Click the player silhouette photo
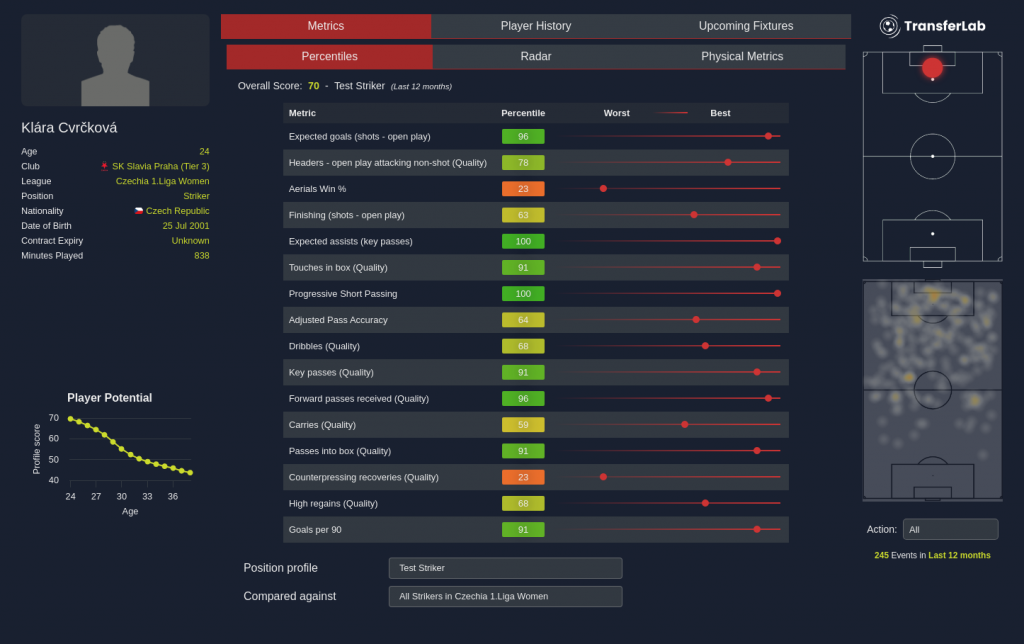1024x644 pixels. coord(115,62)
